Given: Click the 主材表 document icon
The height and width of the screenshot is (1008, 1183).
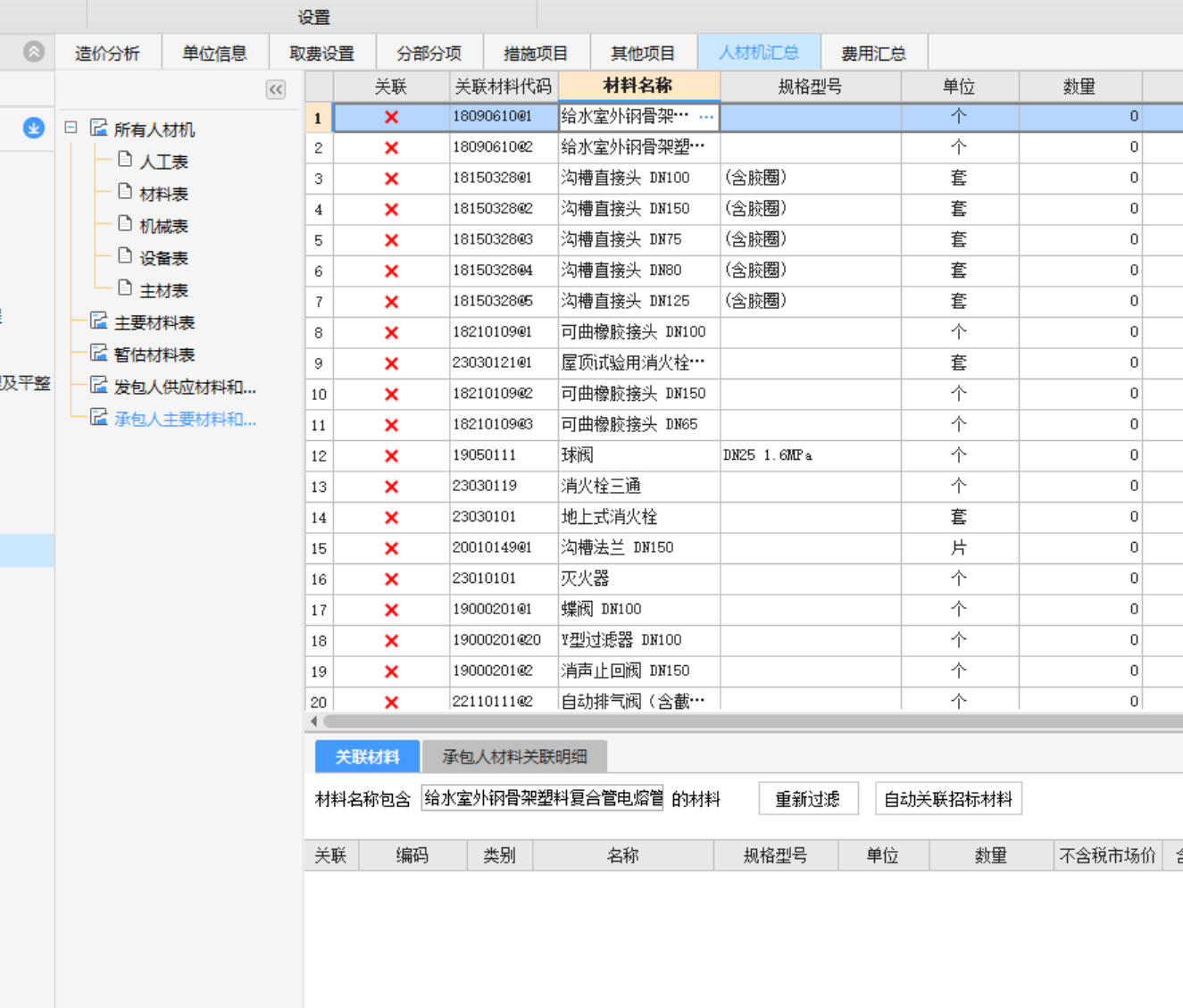Looking at the screenshot, I should 125,288.
